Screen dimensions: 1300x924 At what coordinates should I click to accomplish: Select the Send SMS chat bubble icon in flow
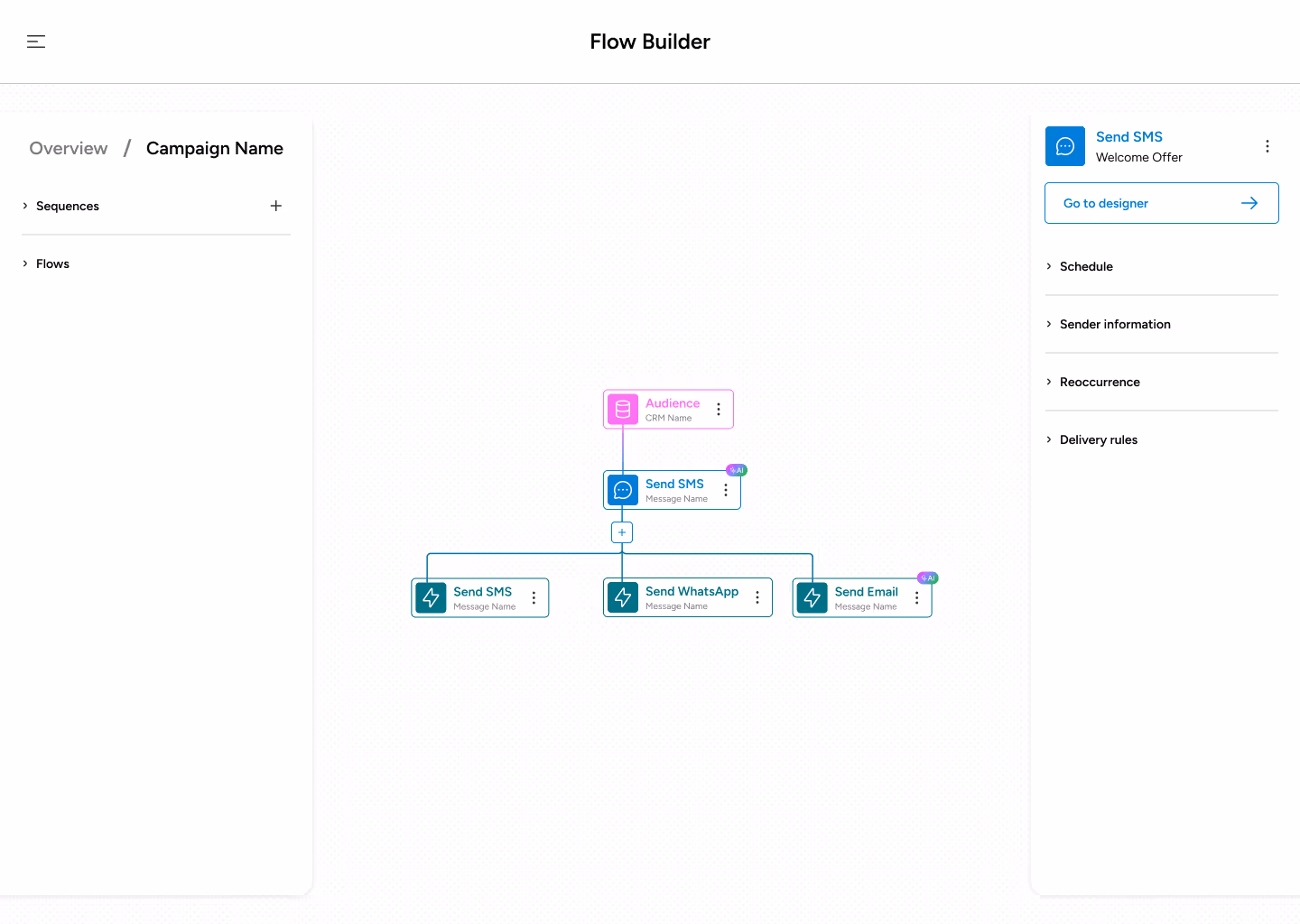pos(622,489)
